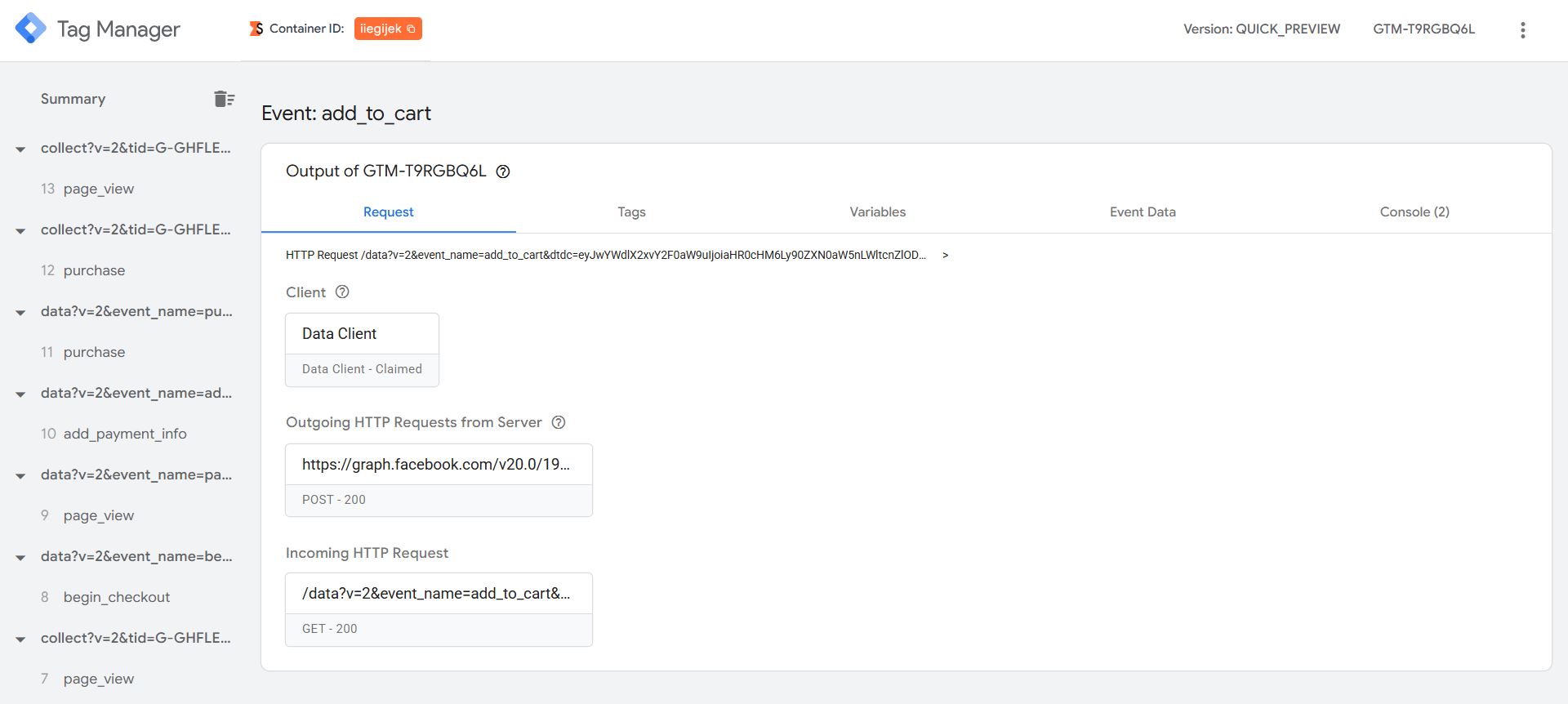The width and height of the screenshot is (1568, 704).
Task: Clear the event list with trash icon
Action: click(224, 99)
